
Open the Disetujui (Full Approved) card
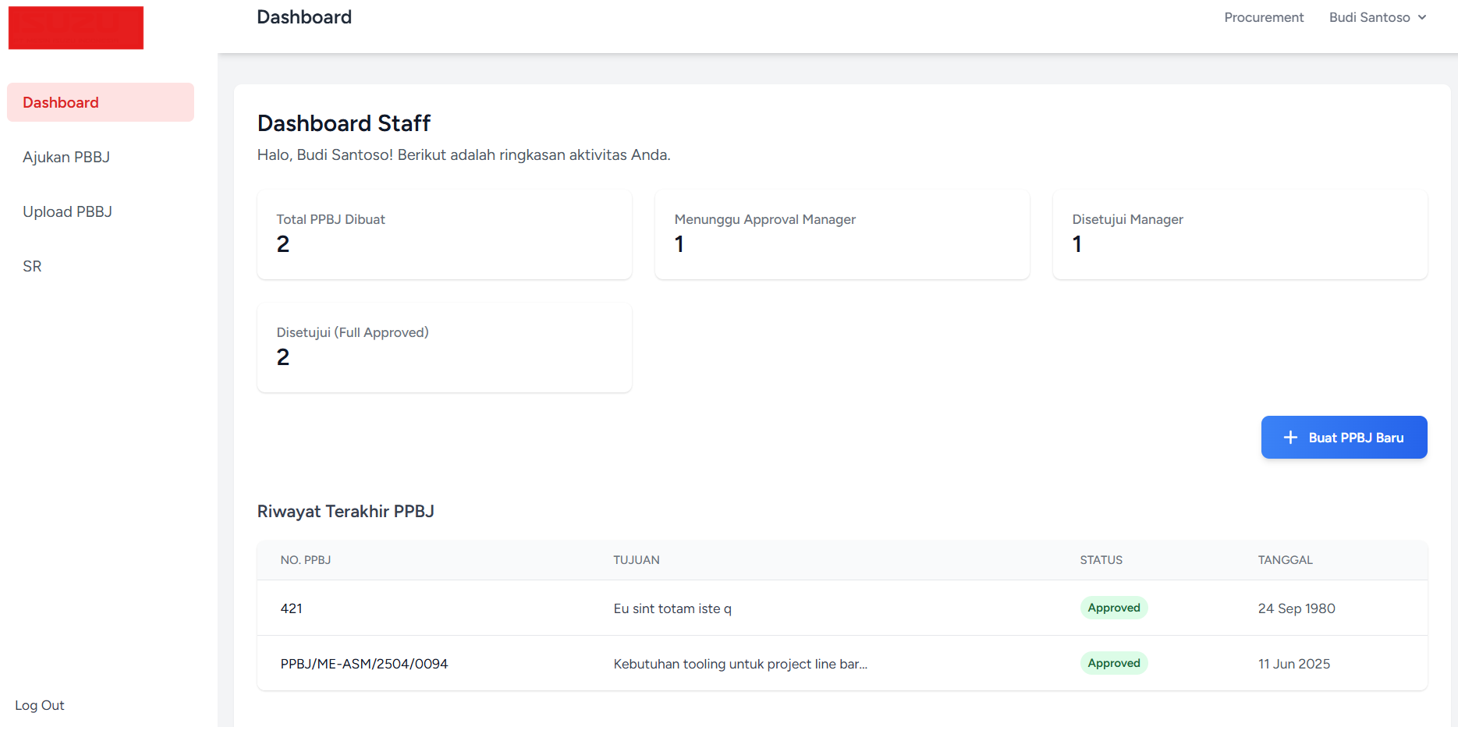pos(444,347)
